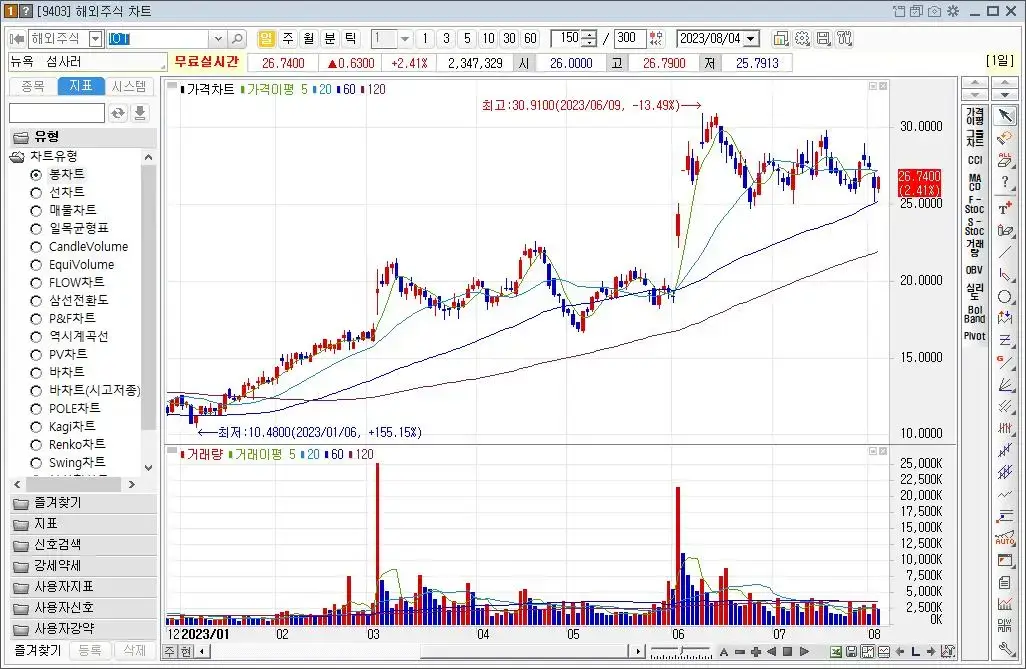This screenshot has width=1026, height=669.
Task: Select the fan lines drawing tool
Action: click(x=1005, y=384)
